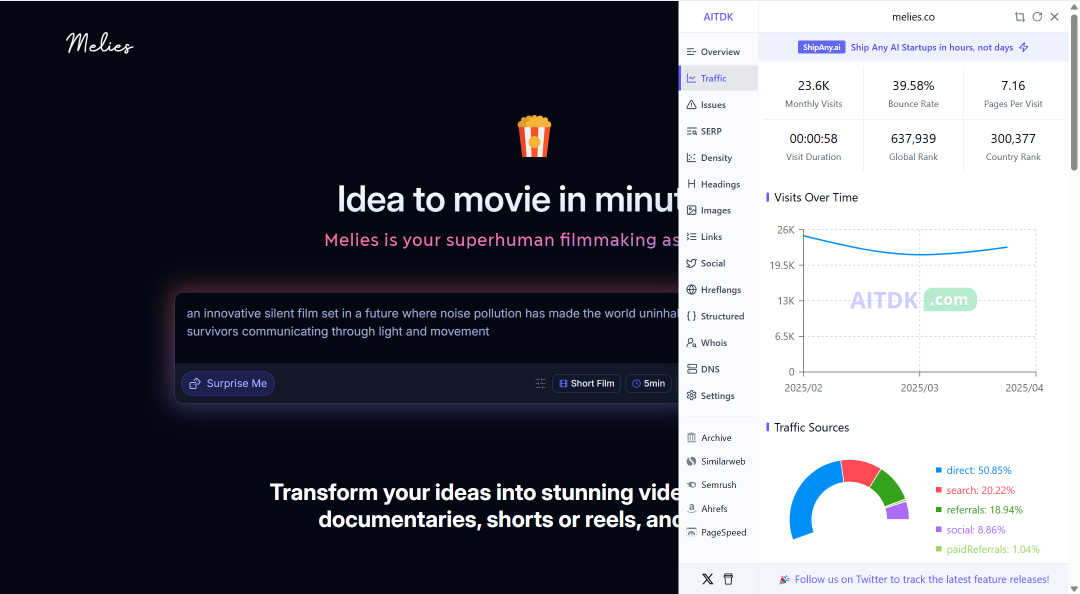The image size is (1080, 594).
Task: Click the Social bird icon
Action: (x=692, y=263)
